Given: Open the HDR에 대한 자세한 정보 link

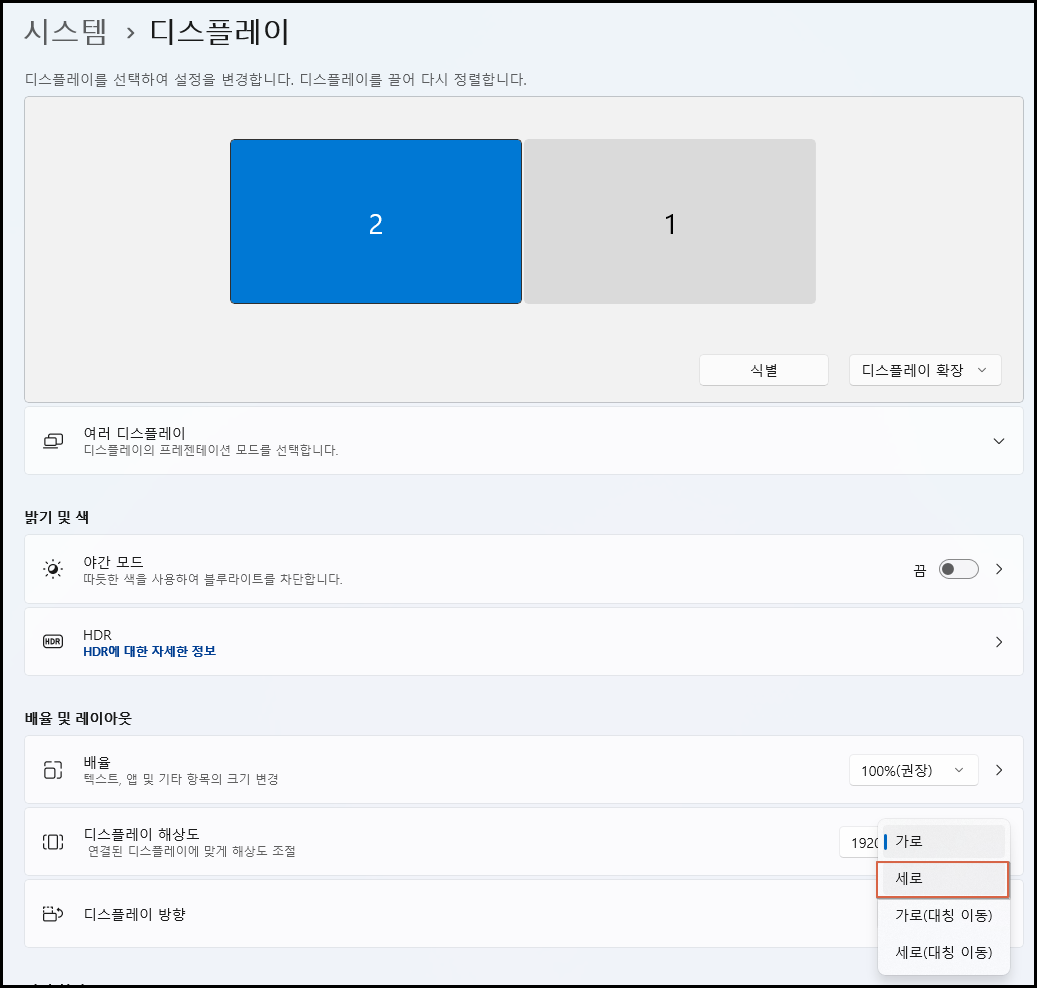Looking at the screenshot, I should [149, 651].
